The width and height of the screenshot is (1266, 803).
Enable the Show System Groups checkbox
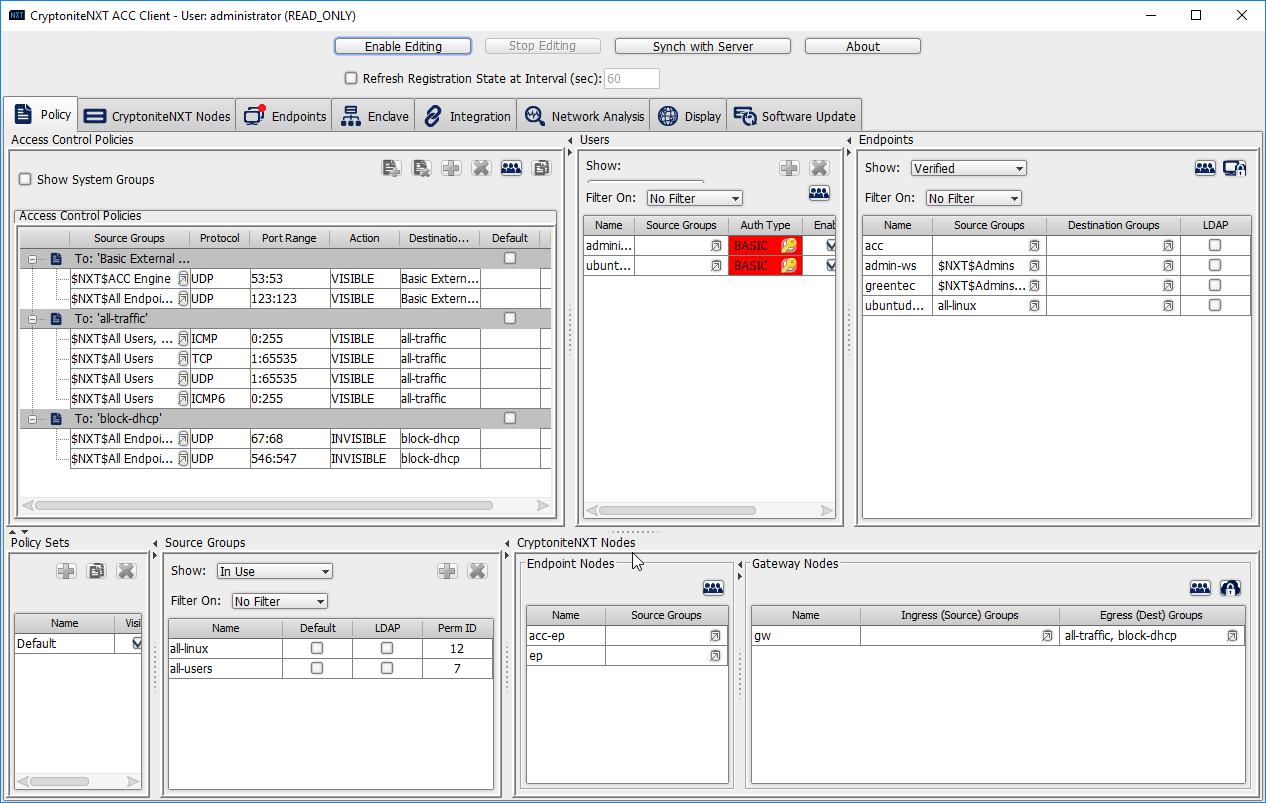(26, 180)
